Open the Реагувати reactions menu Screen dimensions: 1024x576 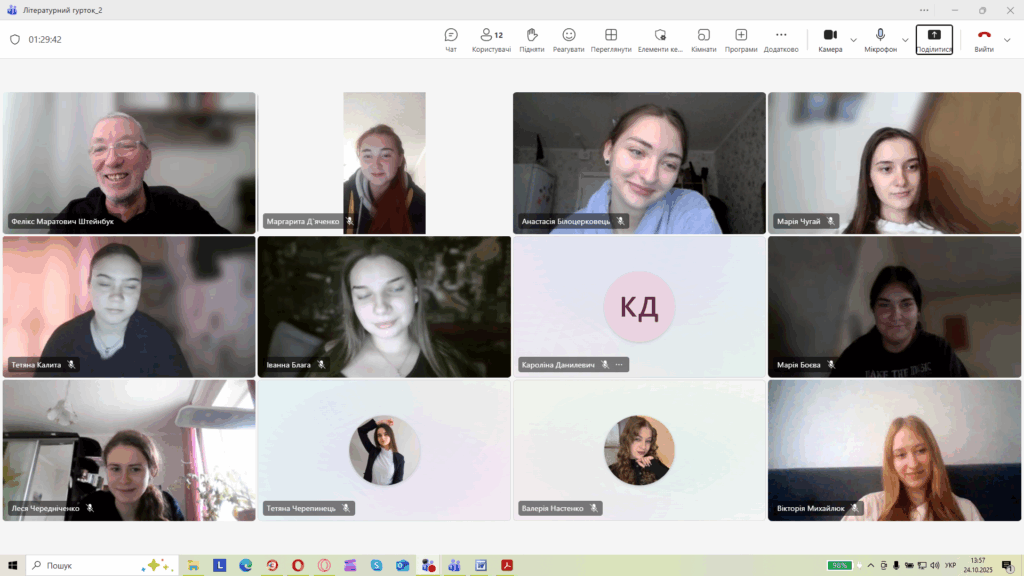click(x=568, y=39)
